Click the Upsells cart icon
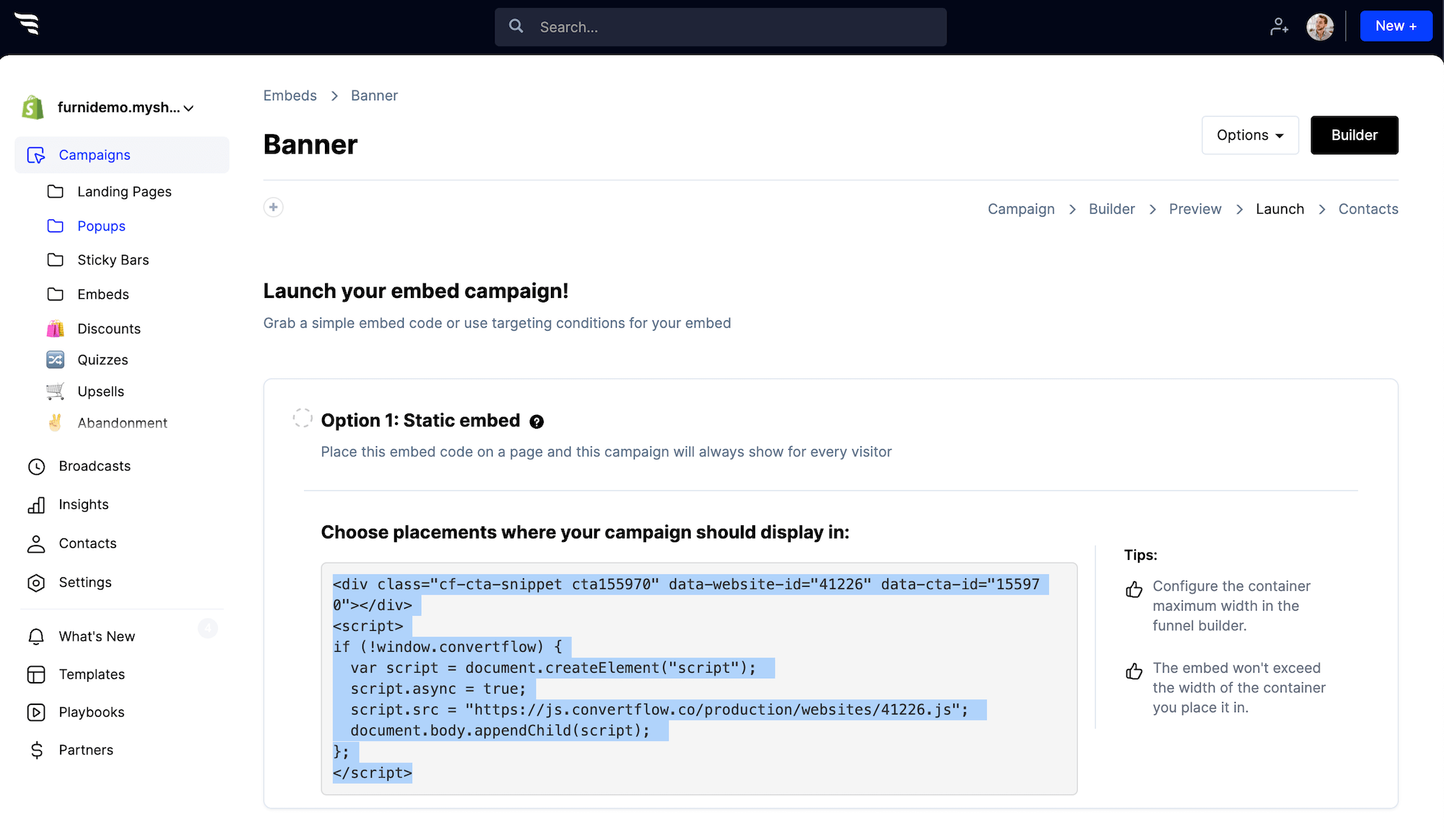 click(x=56, y=391)
